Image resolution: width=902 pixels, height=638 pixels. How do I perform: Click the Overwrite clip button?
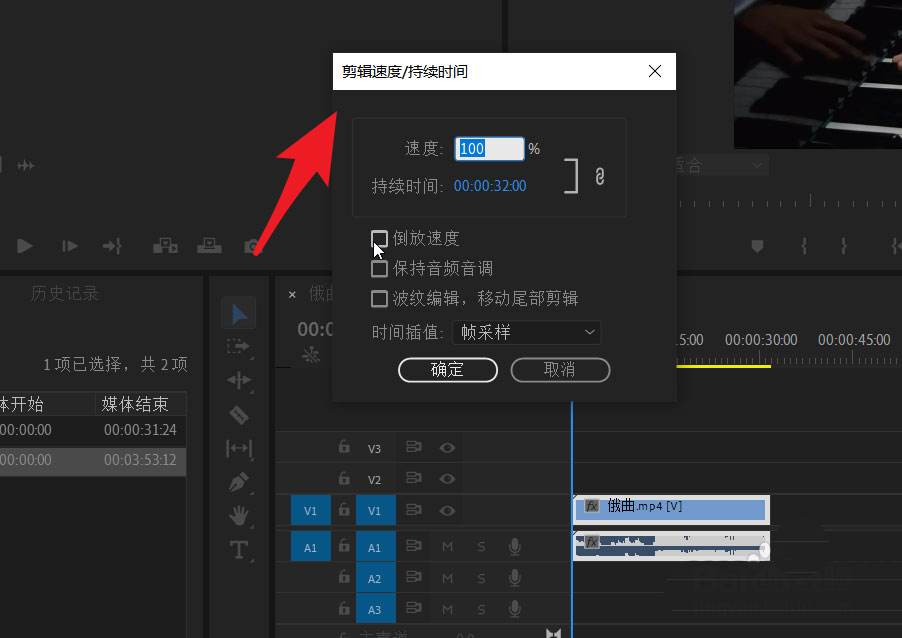pos(209,246)
